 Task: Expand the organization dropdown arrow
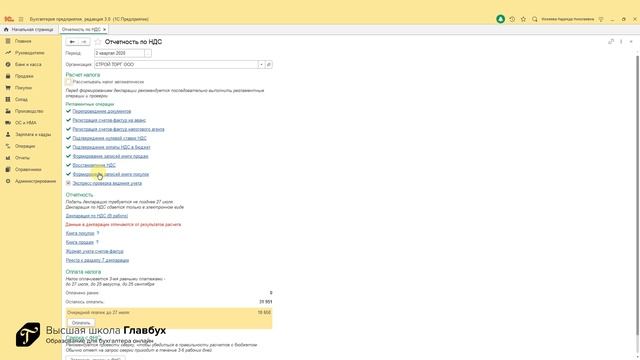click(x=261, y=64)
